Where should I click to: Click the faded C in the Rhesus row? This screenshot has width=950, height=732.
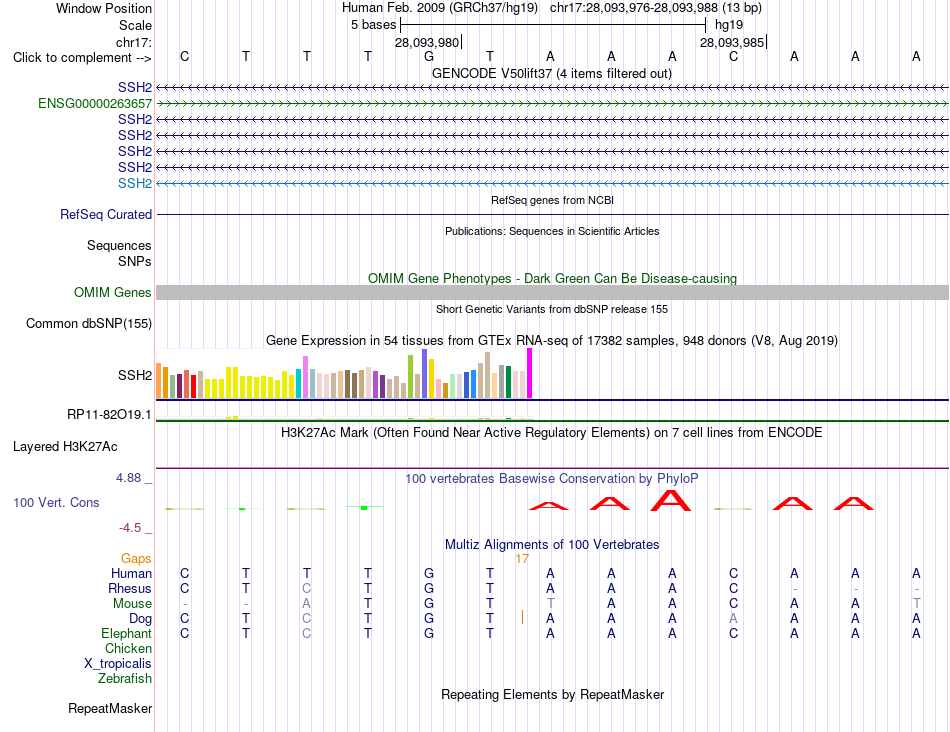pos(307,588)
